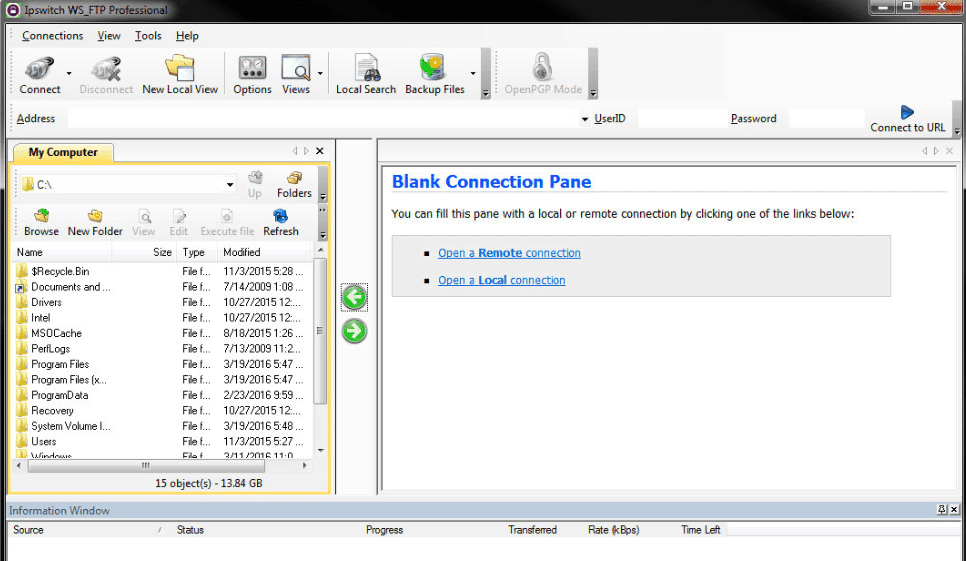The image size is (966, 561).
Task: Sort by the Size column header
Action: (144, 252)
